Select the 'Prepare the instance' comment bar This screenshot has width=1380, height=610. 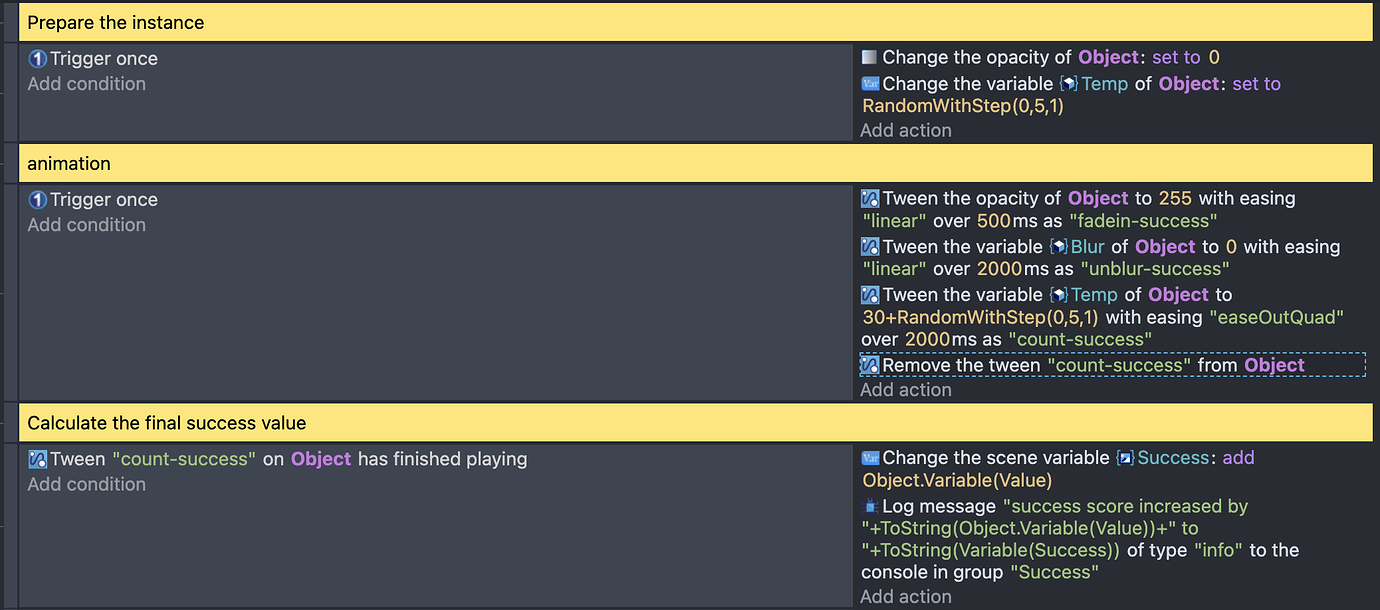pos(695,22)
